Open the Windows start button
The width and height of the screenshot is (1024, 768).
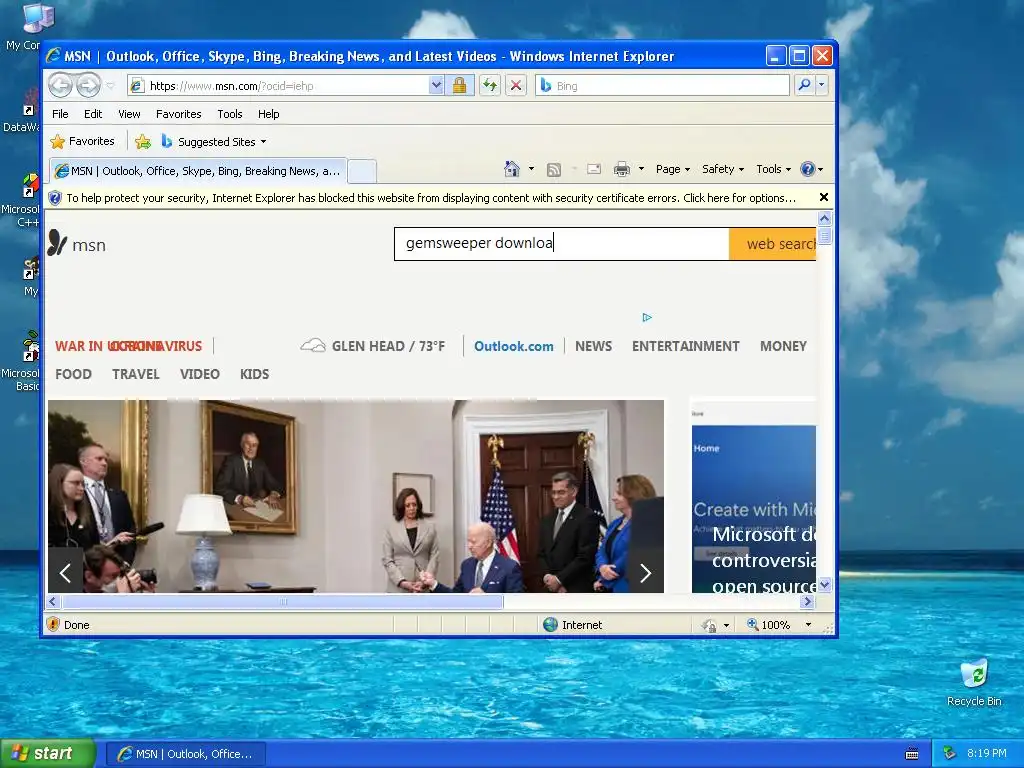[47, 754]
